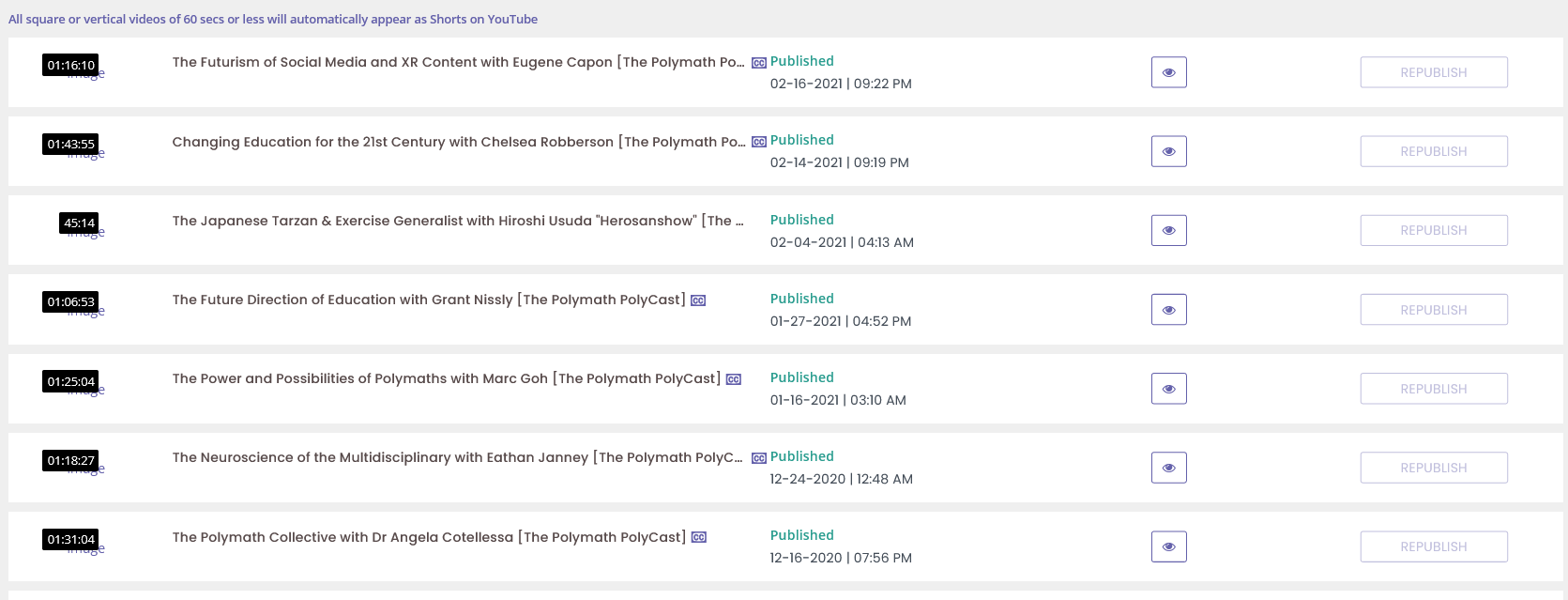Image resolution: width=1568 pixels, height=600 pixels.
Task: View Dr Angela Cotellessa episode via eye icon
Action: tap(1168, 546)
